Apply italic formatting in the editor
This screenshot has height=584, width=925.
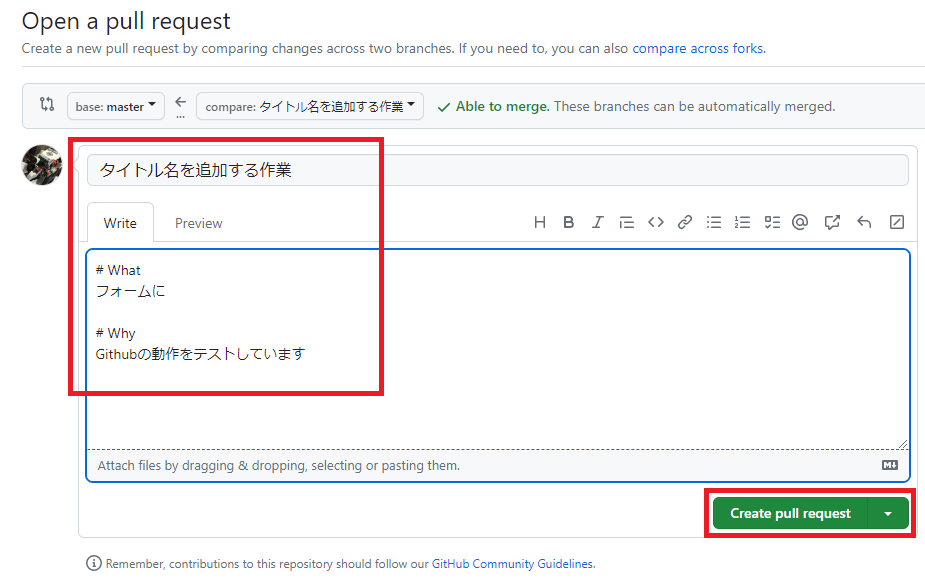(x=597, y=222)
